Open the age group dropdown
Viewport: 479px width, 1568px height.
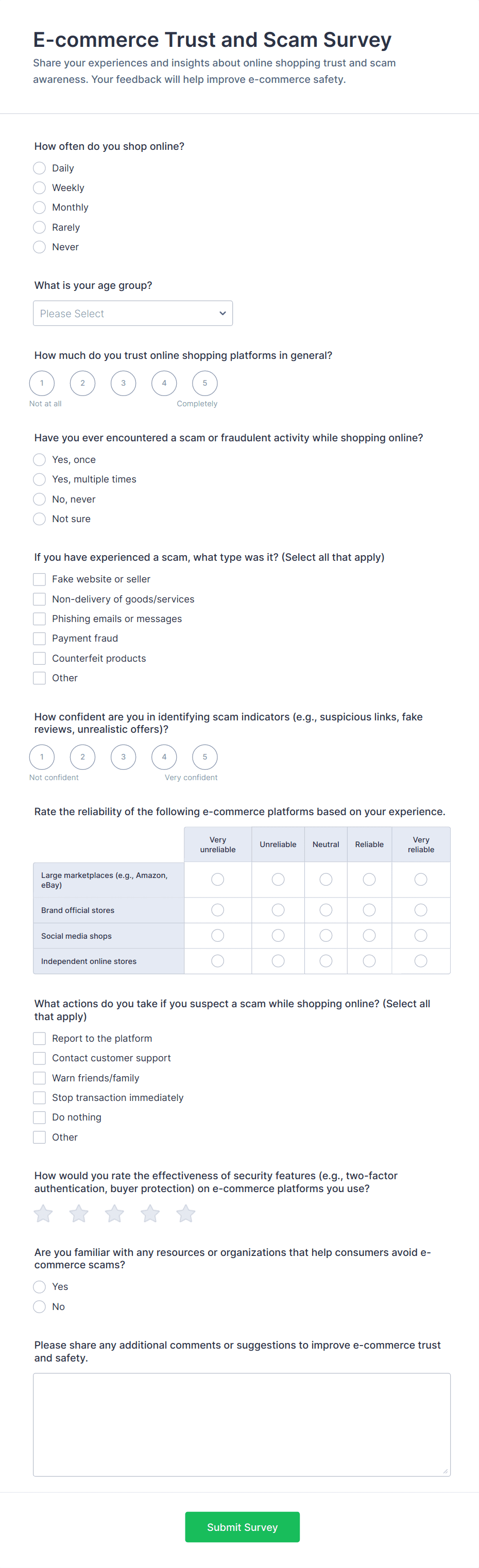(x=133, y=314)
